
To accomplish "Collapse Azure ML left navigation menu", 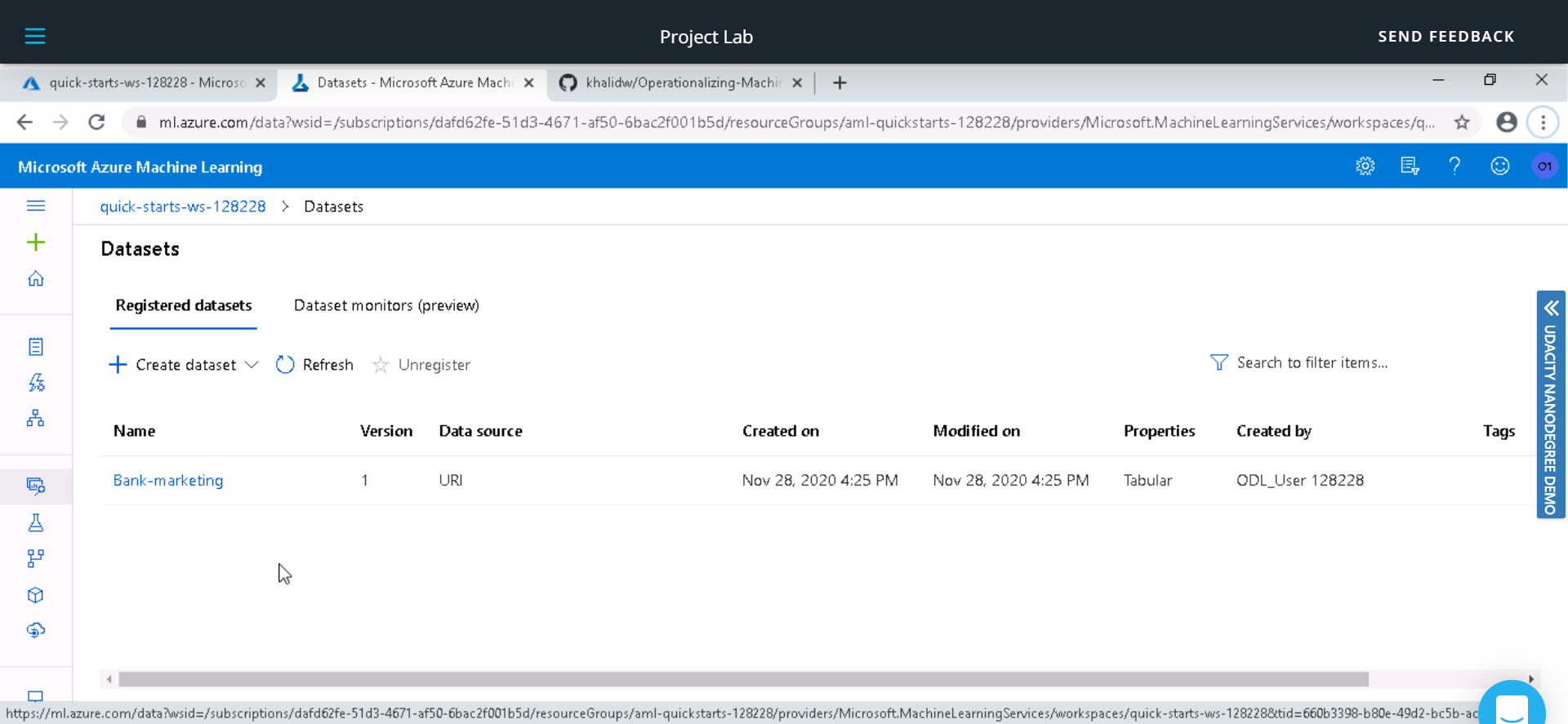I will (36, 206).
